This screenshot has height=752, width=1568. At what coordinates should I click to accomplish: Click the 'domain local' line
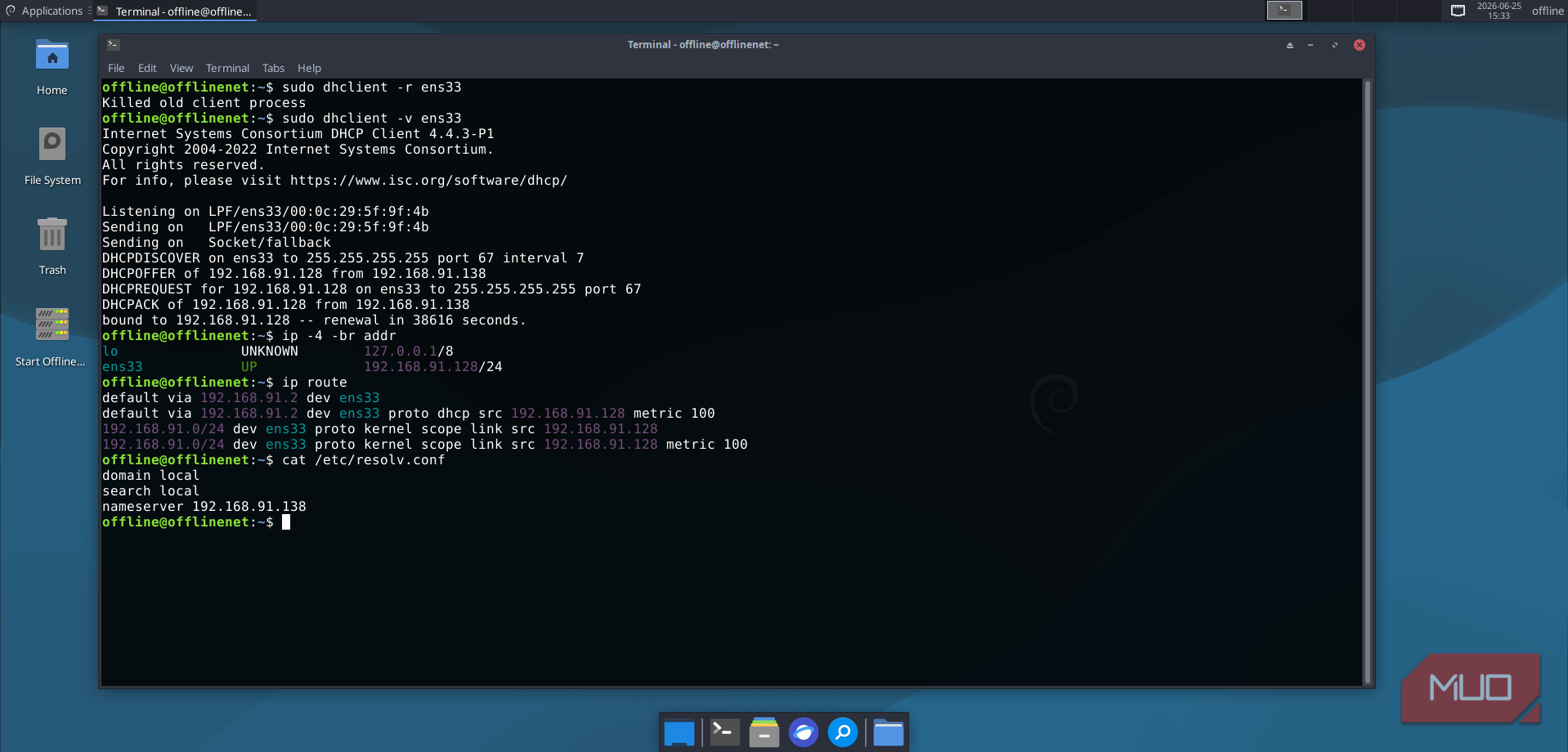click(x=150, y=476)
